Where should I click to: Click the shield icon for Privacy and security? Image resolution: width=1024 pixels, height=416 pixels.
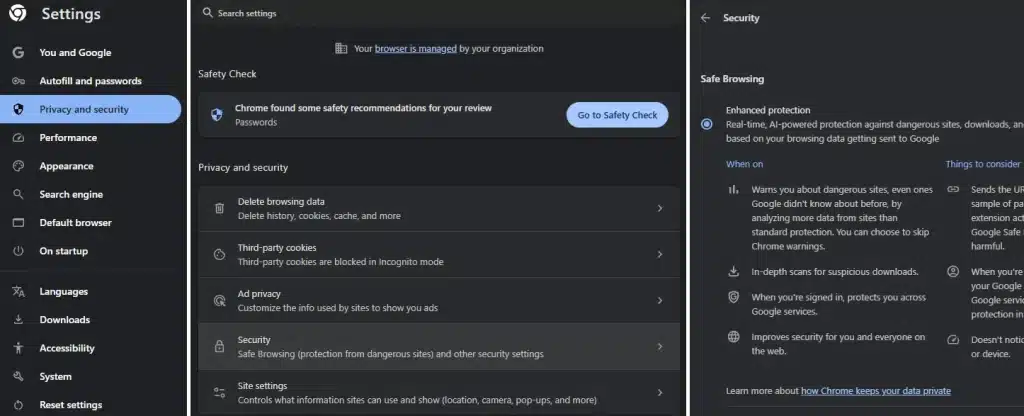pyautogui.click(x=18, y=110)
